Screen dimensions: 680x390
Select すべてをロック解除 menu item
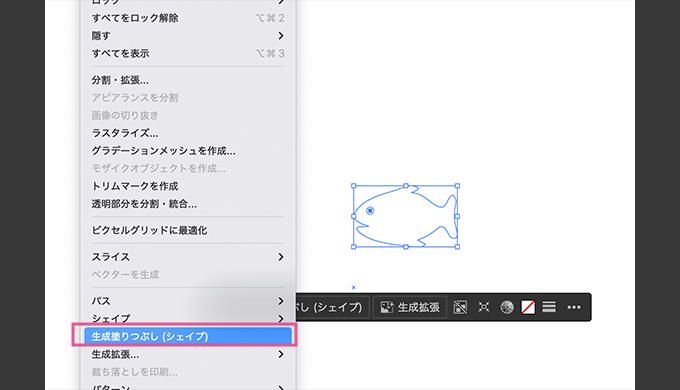click(x=188, y=18)
